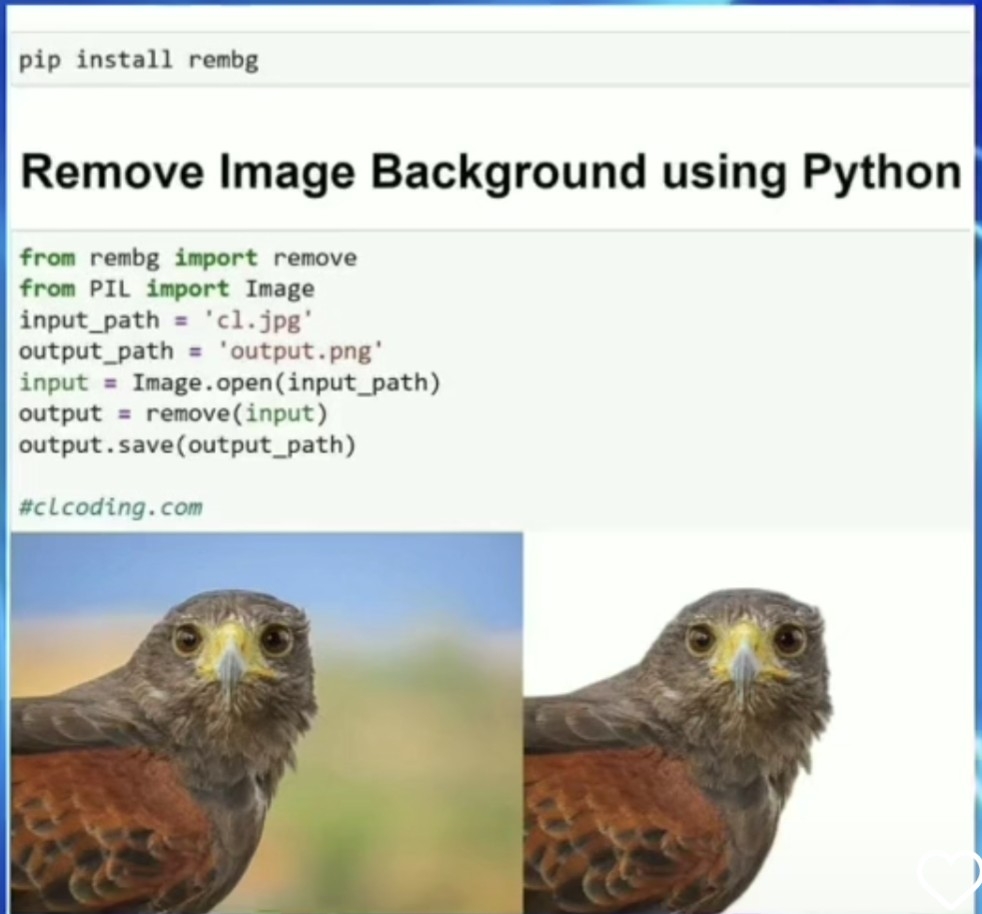Screen dimensions: 982x914
Task: Tap the heart like icon
Action: (x=949, y=875)
